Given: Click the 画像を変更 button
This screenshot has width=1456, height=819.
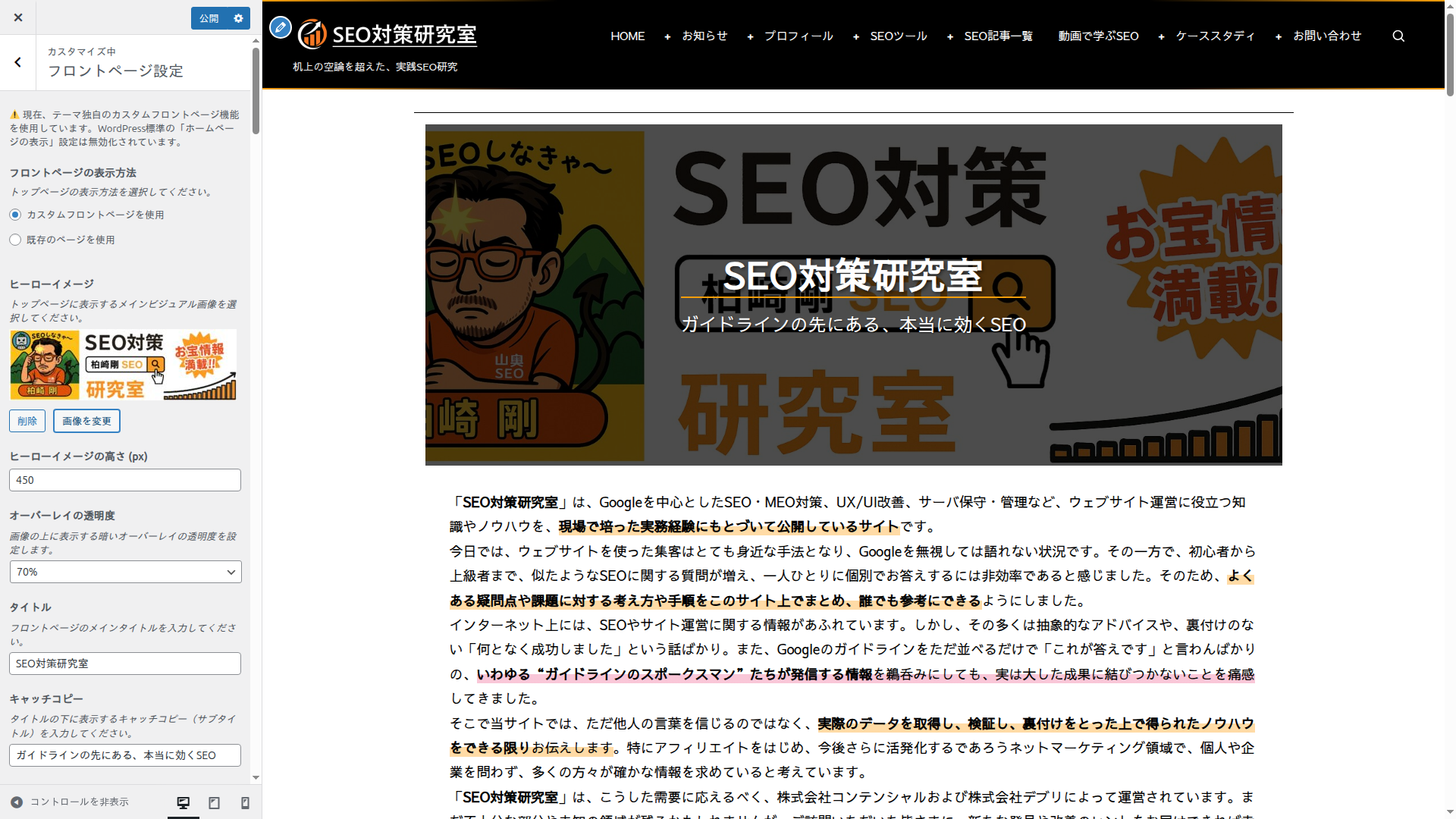Looking at the screenshot, I should pyautogui.click(x=86, y=421).
